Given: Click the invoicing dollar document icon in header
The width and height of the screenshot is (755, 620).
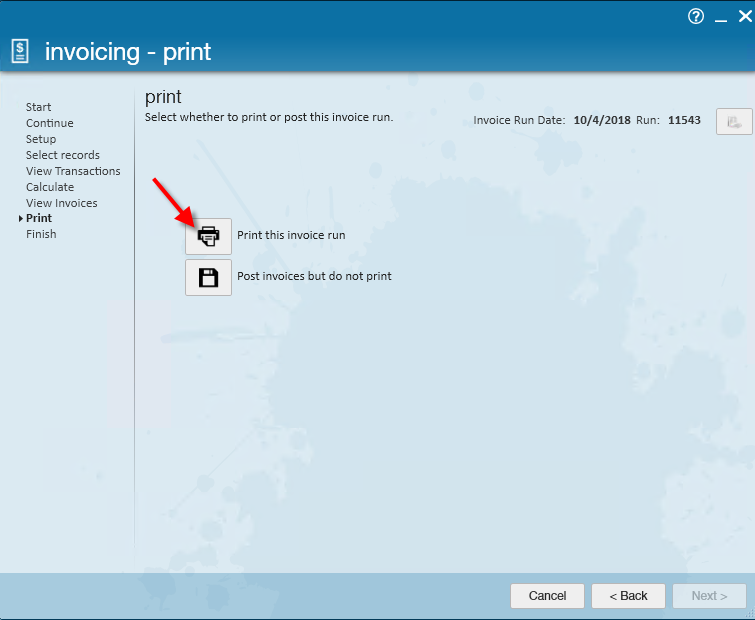Looking at the screenshot, I should pyautogui.click(x=20, y=52).
